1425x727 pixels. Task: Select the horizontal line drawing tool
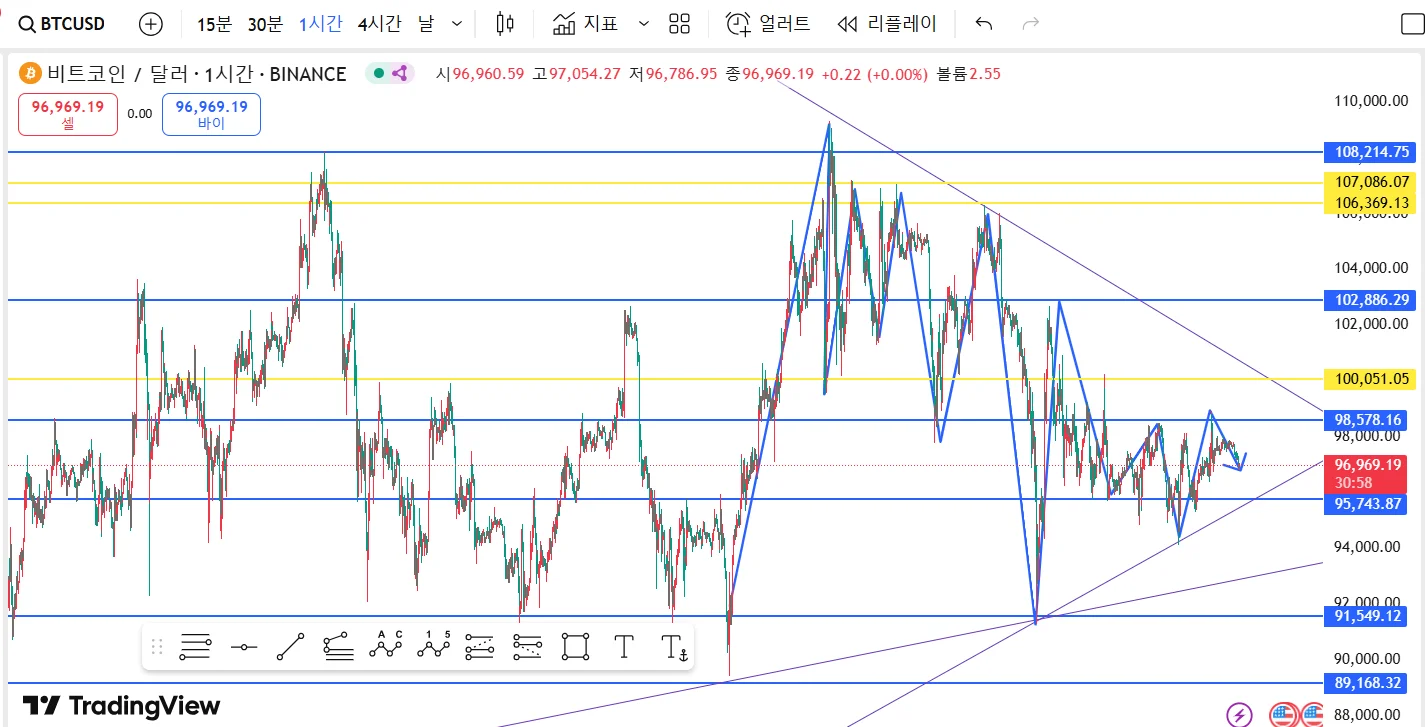tap(244, 647)
